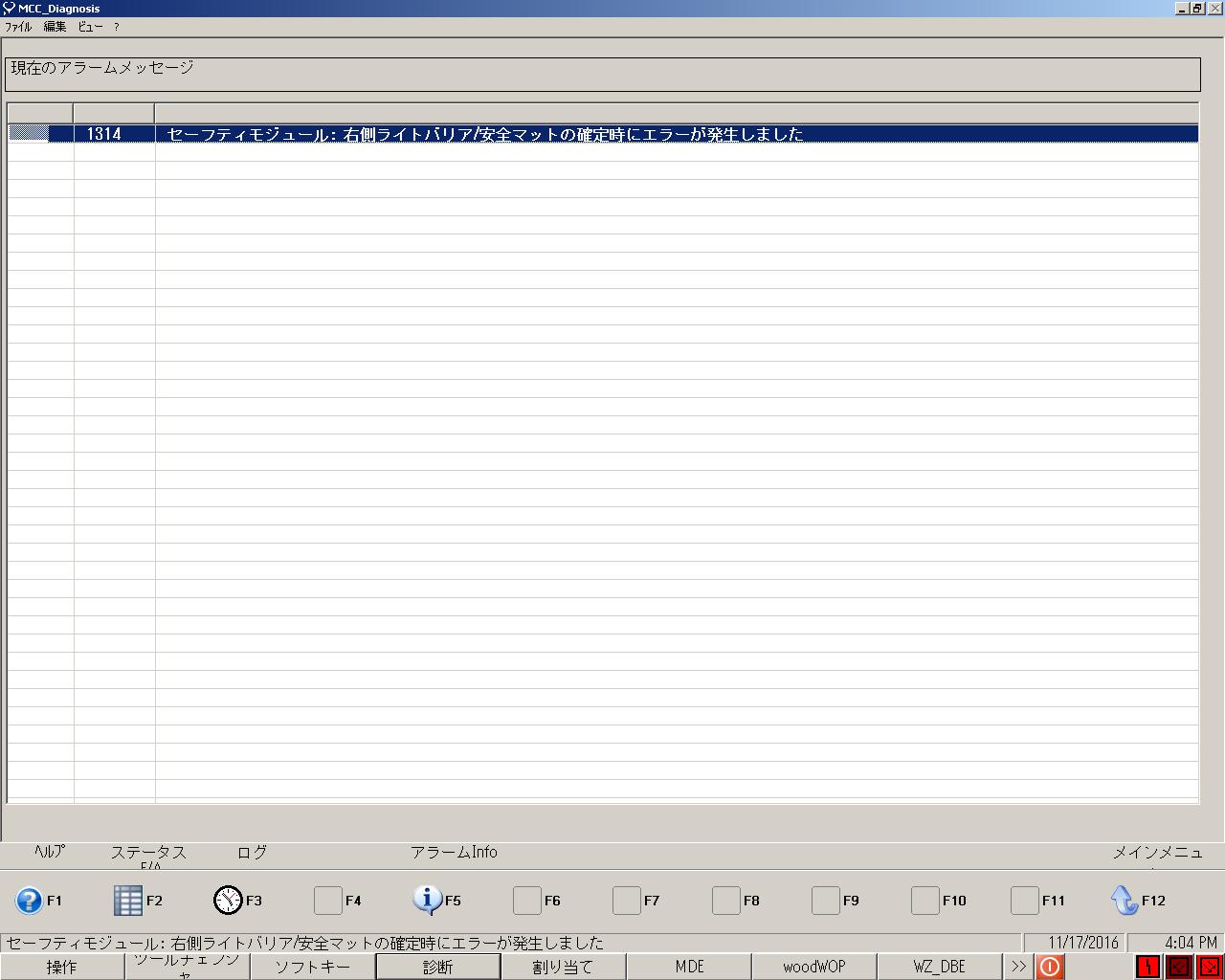1225x980 pixels.
Task: Click the empty F8 softkey box
Action: coord(726,901)
